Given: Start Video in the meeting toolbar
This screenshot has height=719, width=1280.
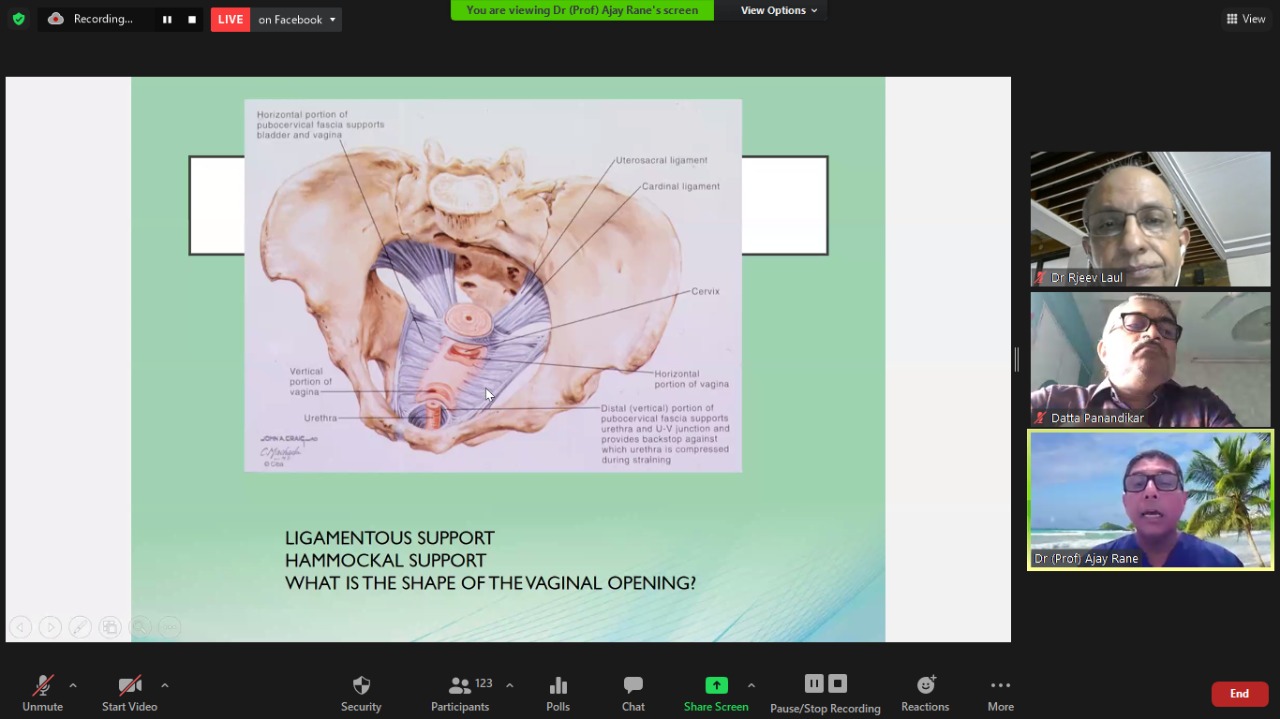Looking at the screenshot, I should [x=129, y=693].
